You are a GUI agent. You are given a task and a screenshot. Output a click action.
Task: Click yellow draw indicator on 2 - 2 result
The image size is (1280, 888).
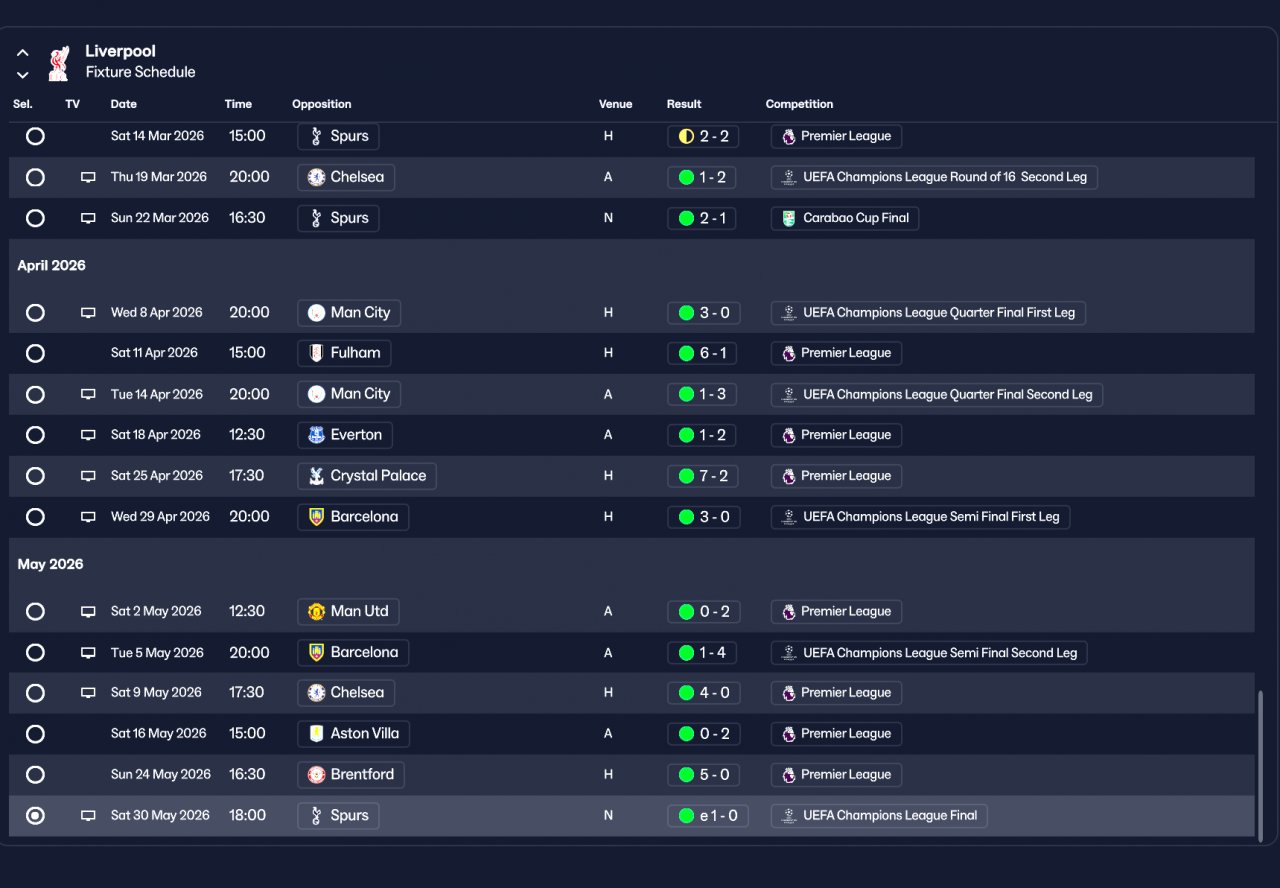(x=686, y=136)
